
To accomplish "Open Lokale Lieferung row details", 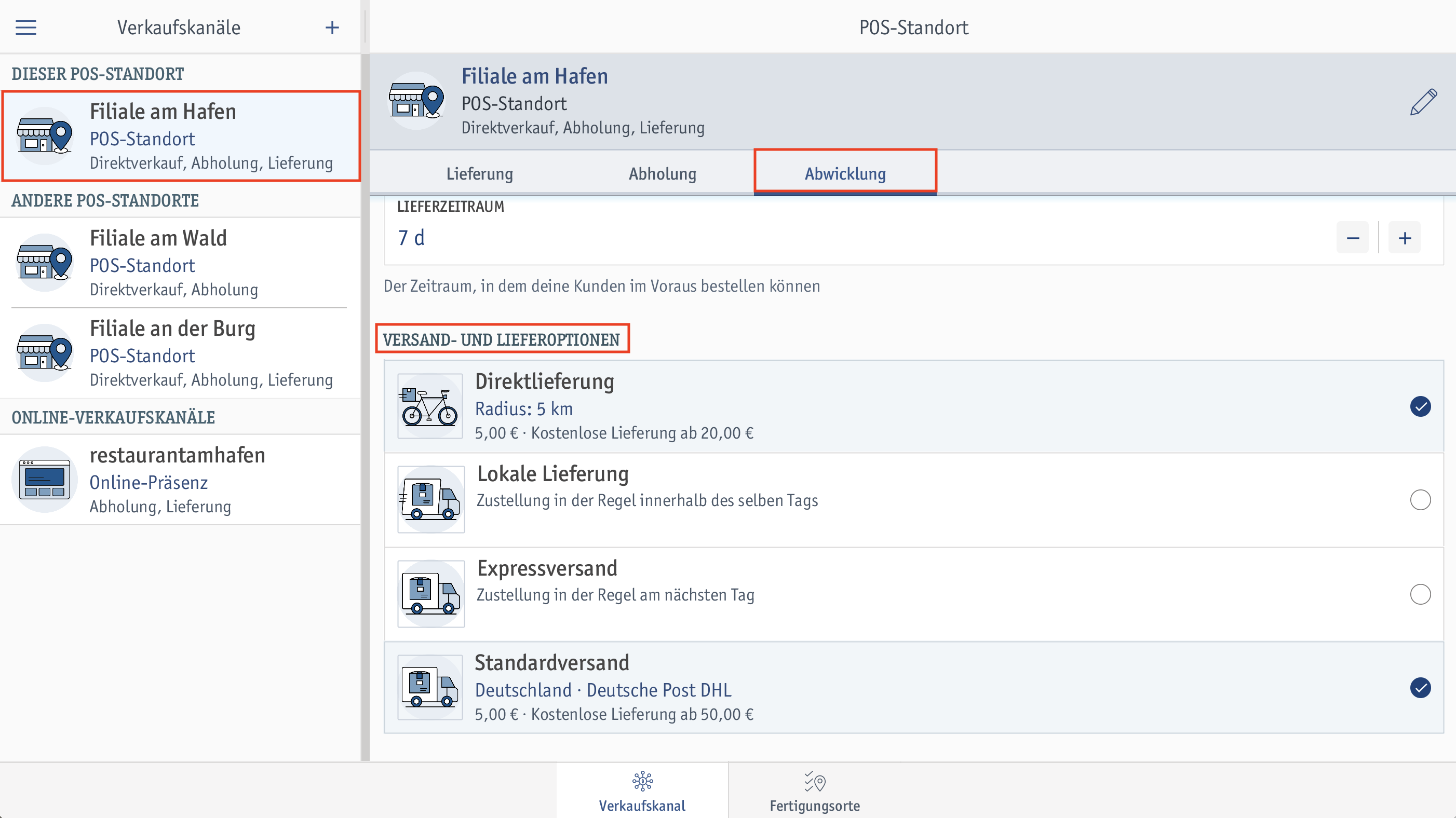I will click(914, 500).
